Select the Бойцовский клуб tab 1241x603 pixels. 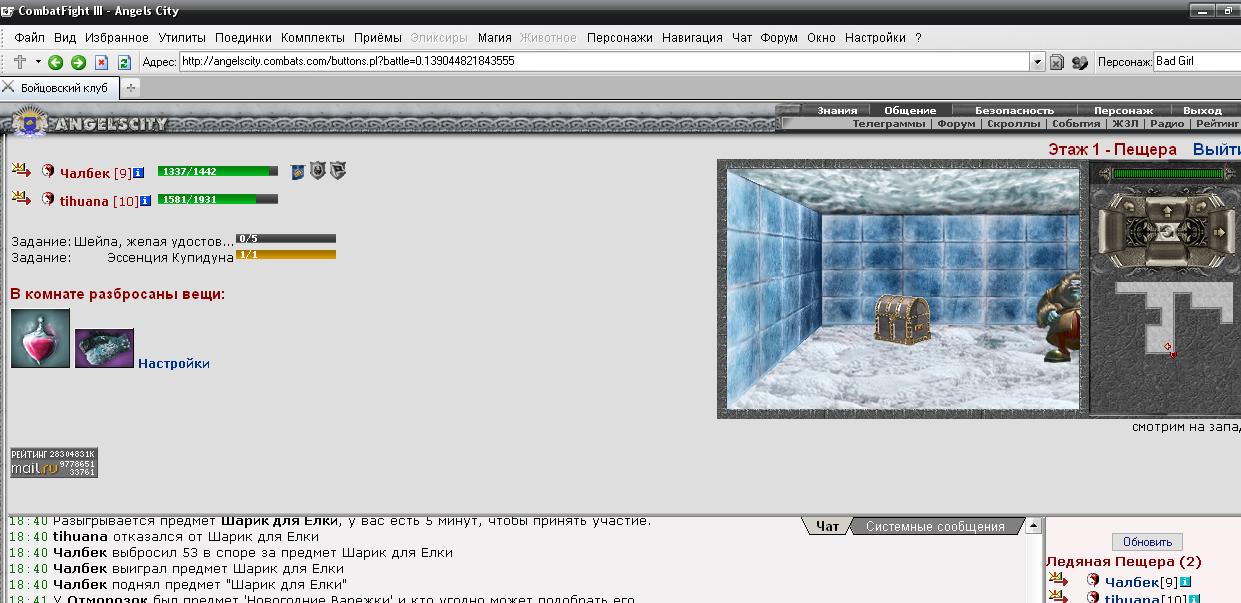pyautogui.click(x=65, y=88)
